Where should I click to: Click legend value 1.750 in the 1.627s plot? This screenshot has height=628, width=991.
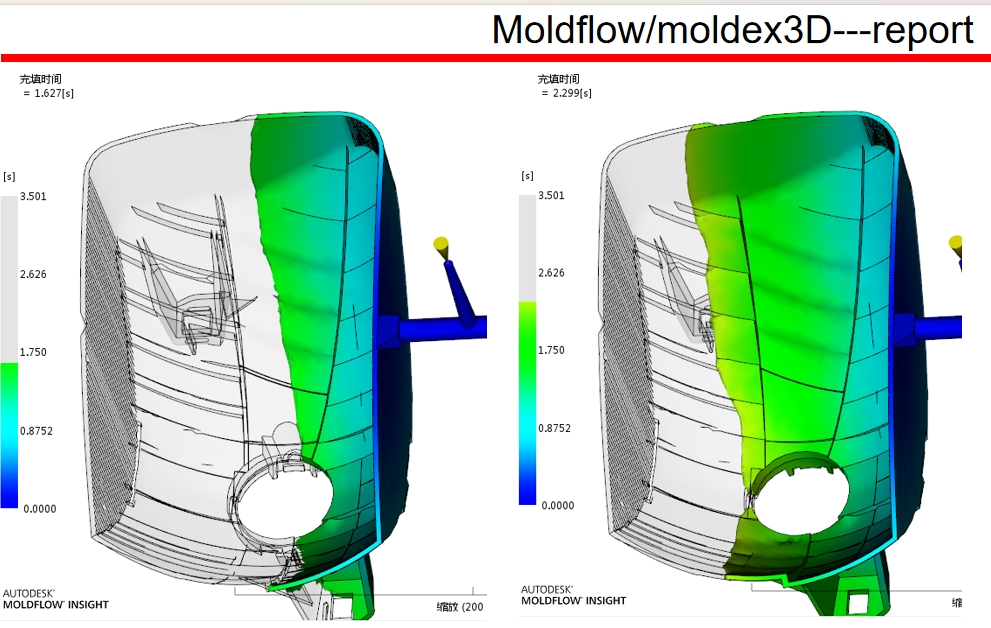[33, 352]
